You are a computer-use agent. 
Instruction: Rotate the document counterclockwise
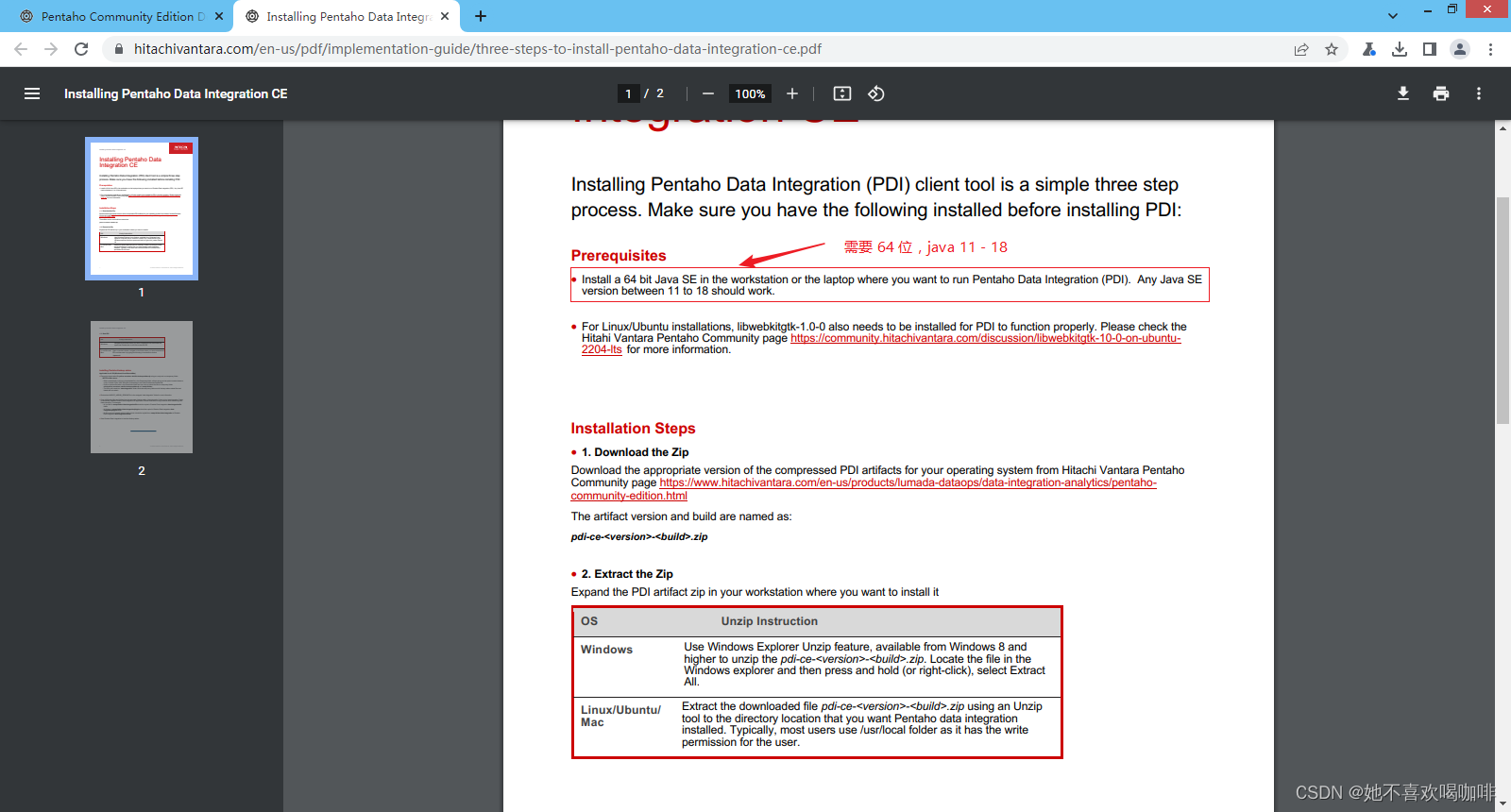coord(875,93)
